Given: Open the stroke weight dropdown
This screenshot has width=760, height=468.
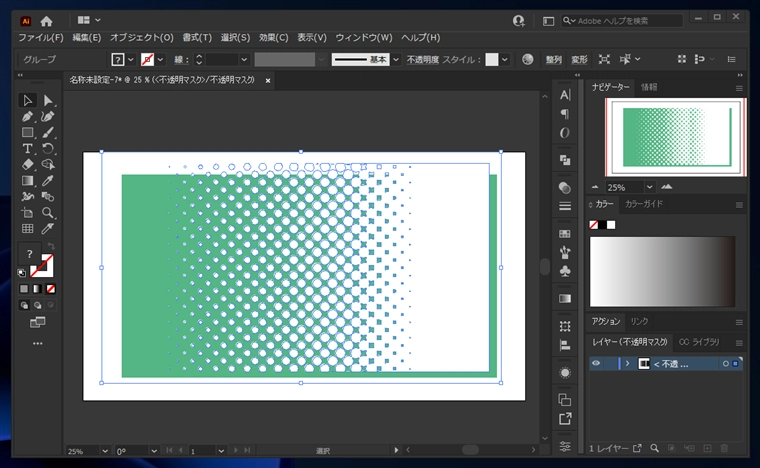Looking at the screenshot, I should 244,60.
